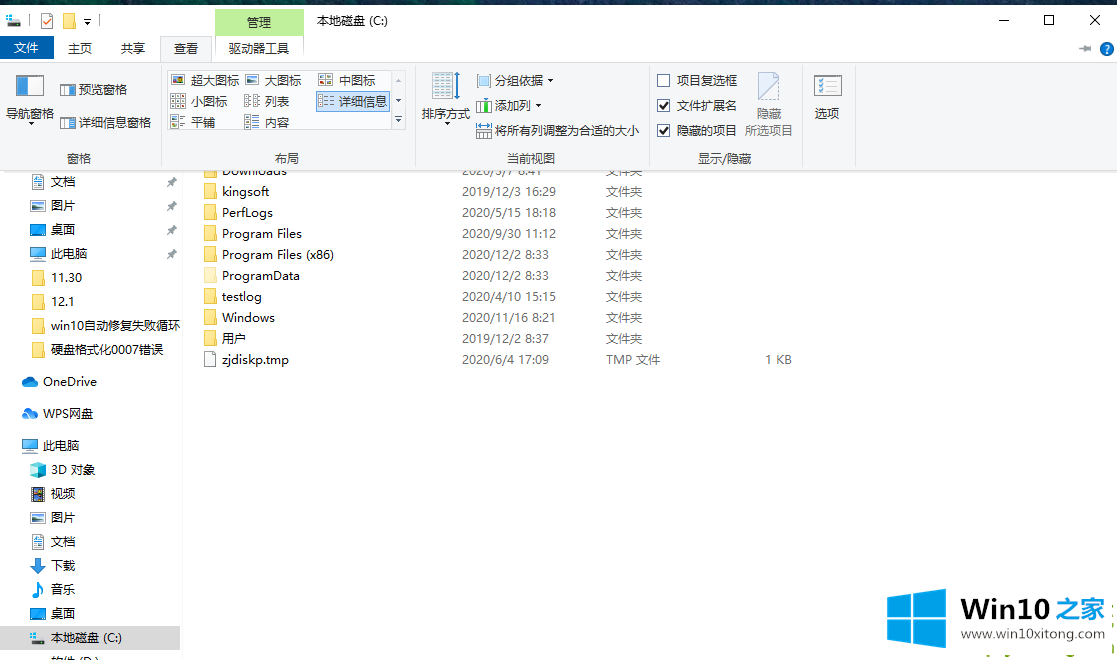This screenshot has height=660, width=1117.
Task: Switch layout to Content (内容)
Action: pyautogui.click(x=266, y=123)
